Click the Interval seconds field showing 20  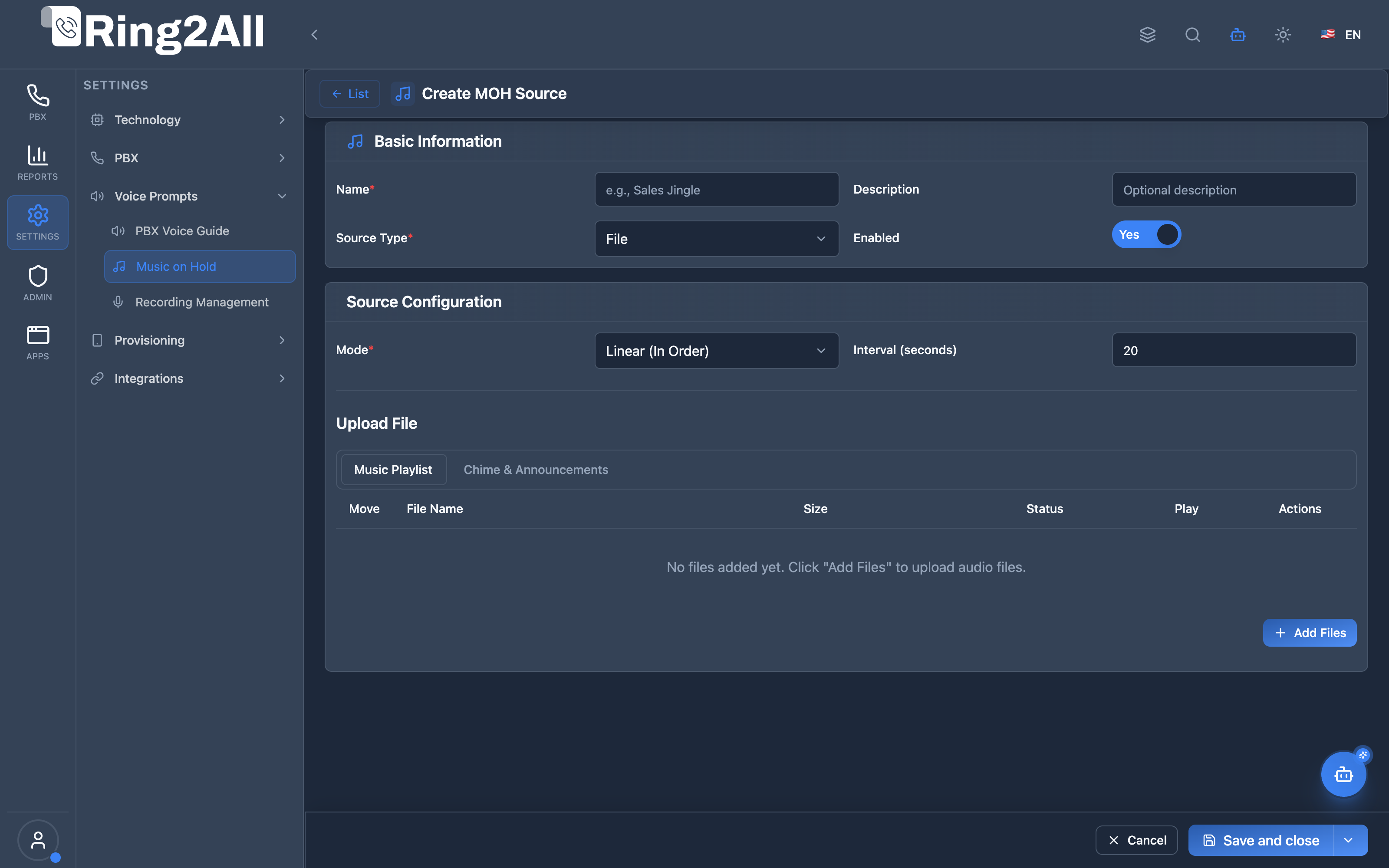coord(1234,350)
